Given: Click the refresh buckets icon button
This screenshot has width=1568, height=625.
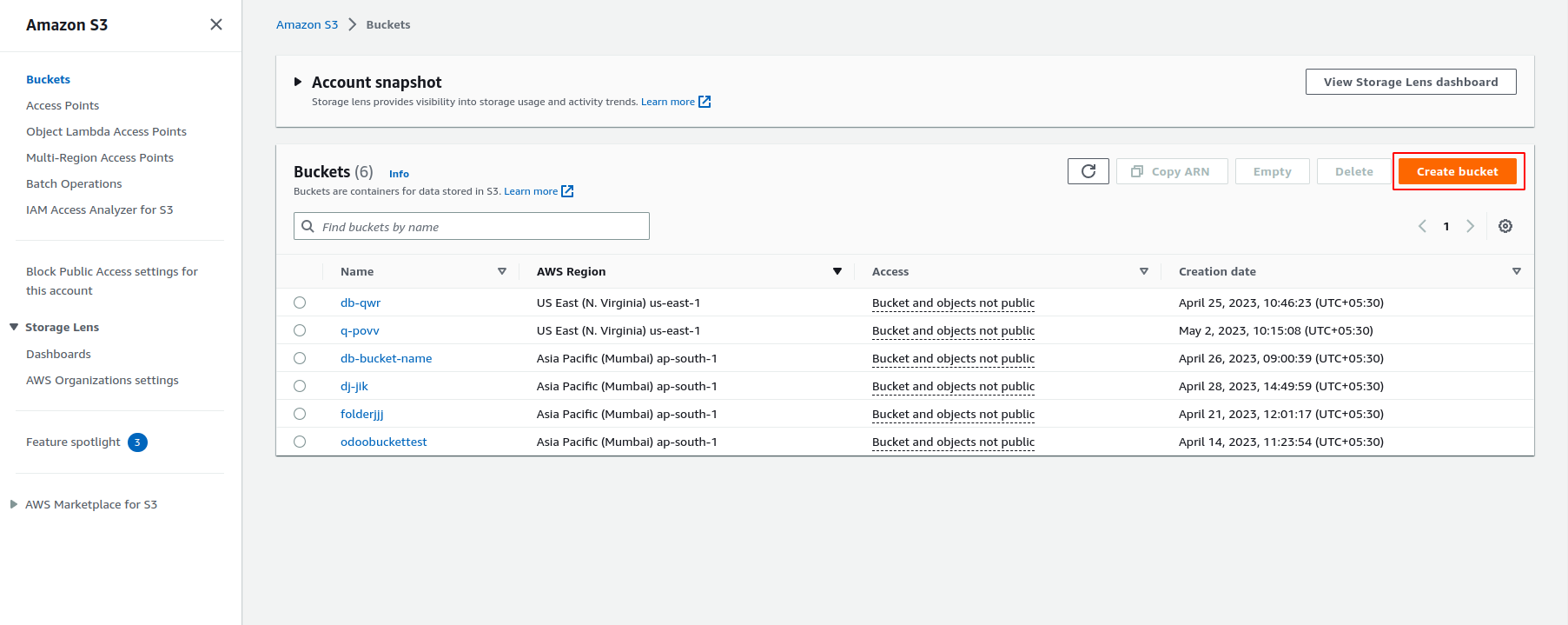Looking at the screenshot, I should click(1088, 171).
